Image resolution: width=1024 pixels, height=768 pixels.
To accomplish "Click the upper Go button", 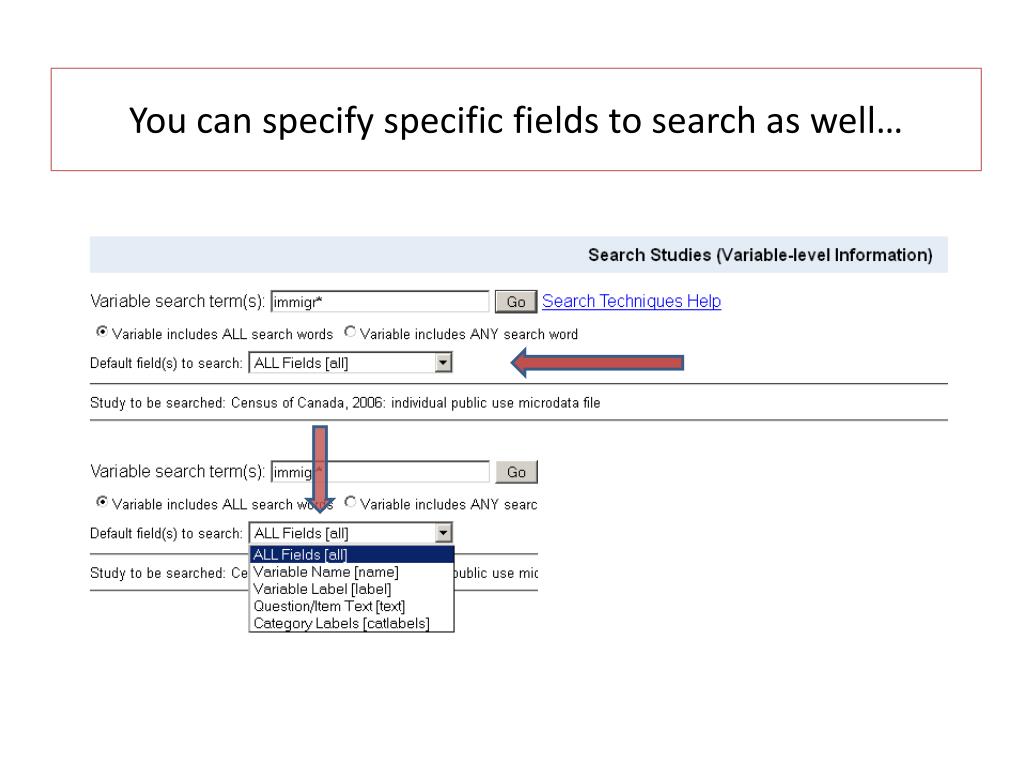I will (516, 302).
